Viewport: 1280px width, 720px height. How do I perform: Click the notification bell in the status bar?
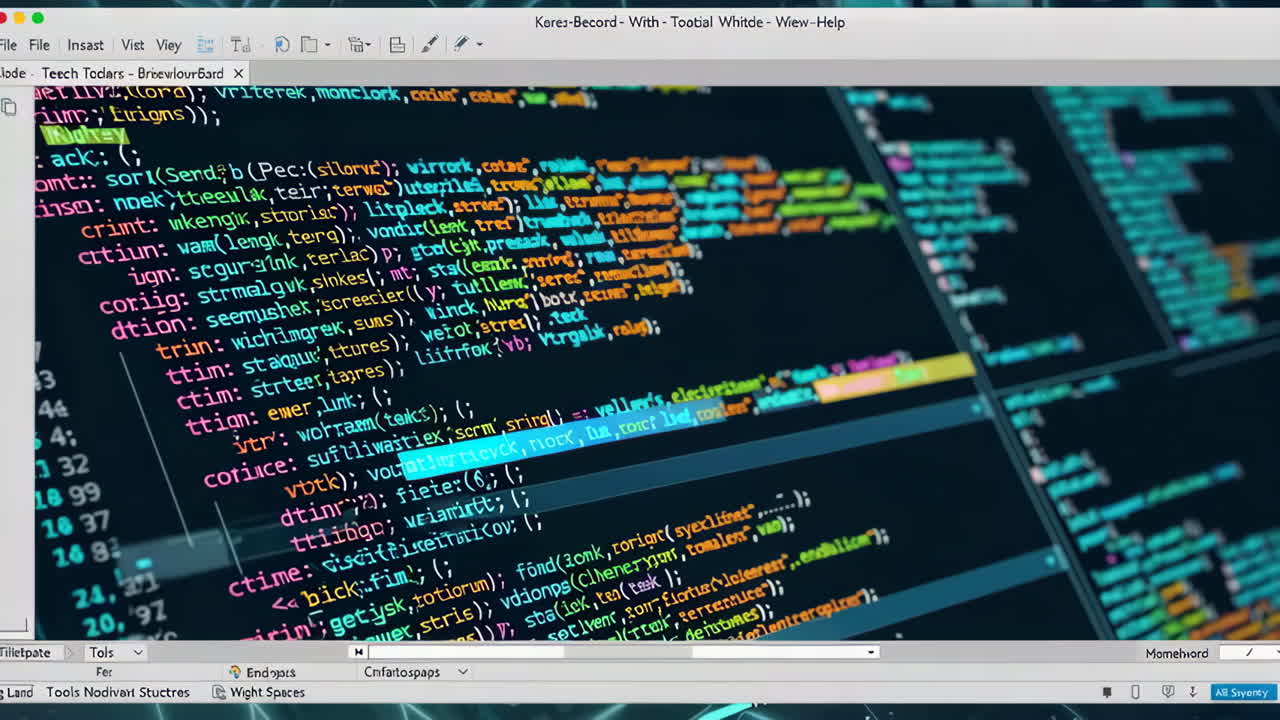[x=1107, y=691]
